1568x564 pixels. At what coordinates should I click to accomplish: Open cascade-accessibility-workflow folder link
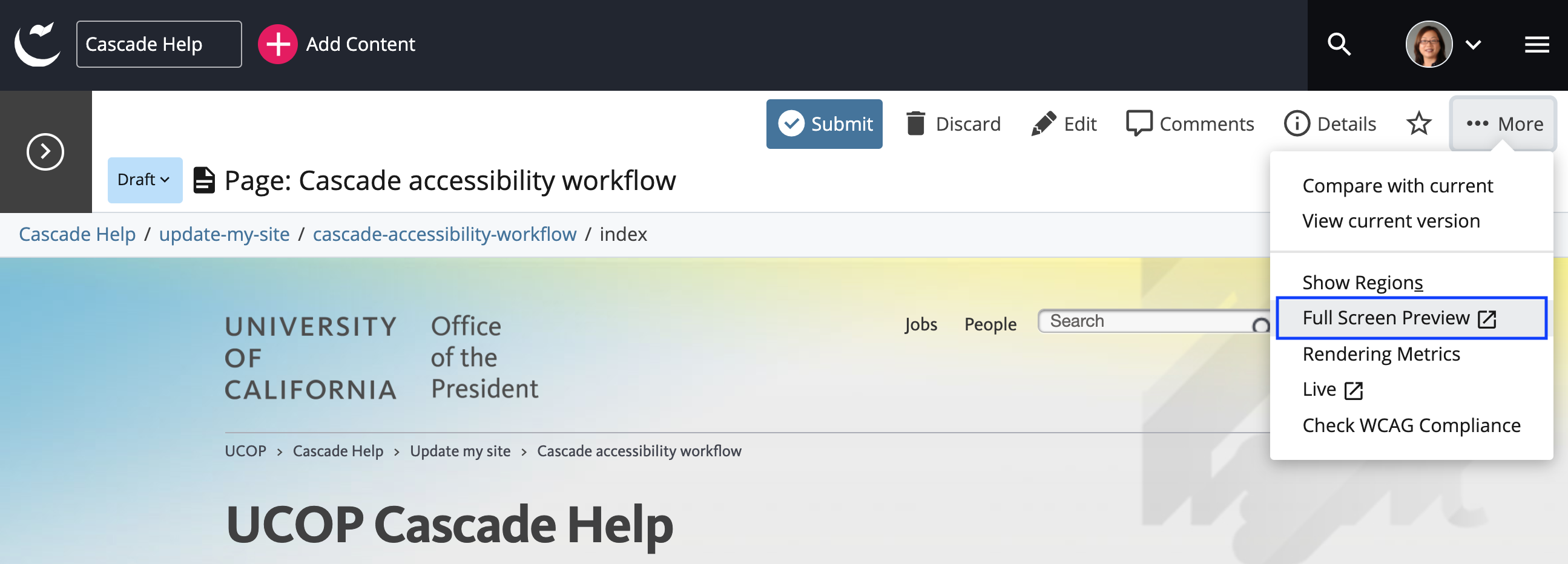point(444,234)
